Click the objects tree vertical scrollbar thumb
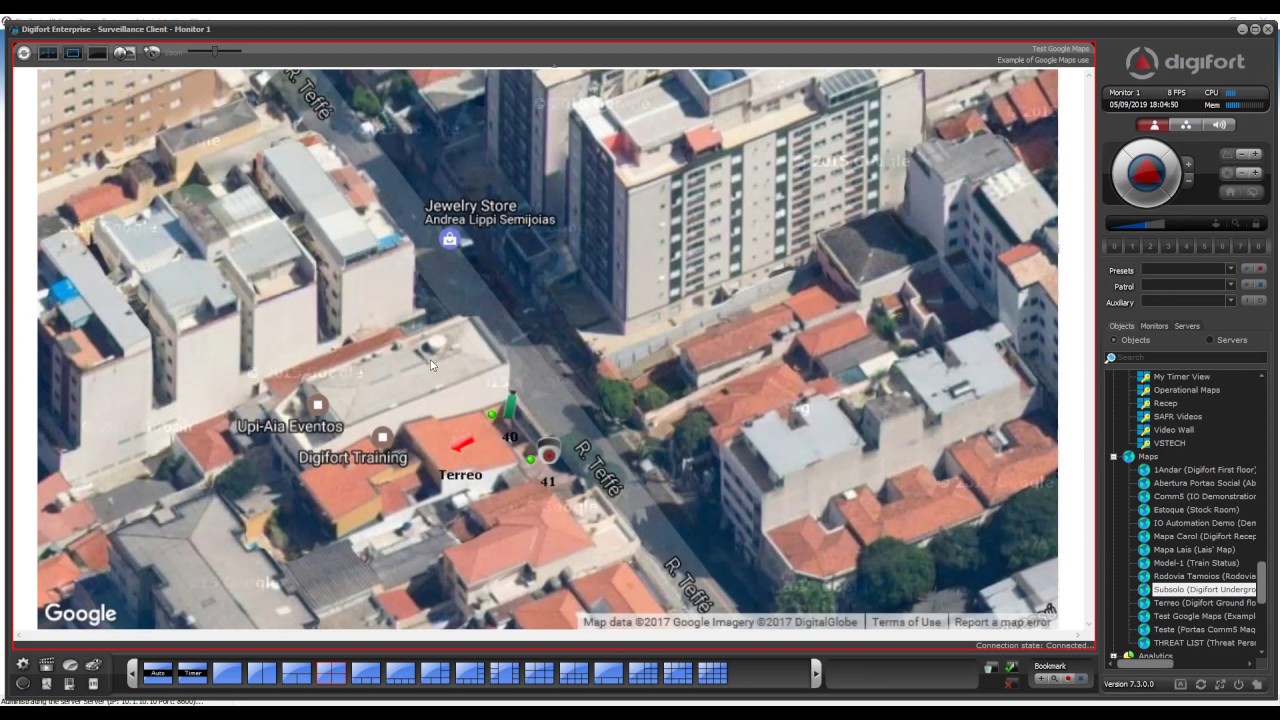 [1262, 582]
